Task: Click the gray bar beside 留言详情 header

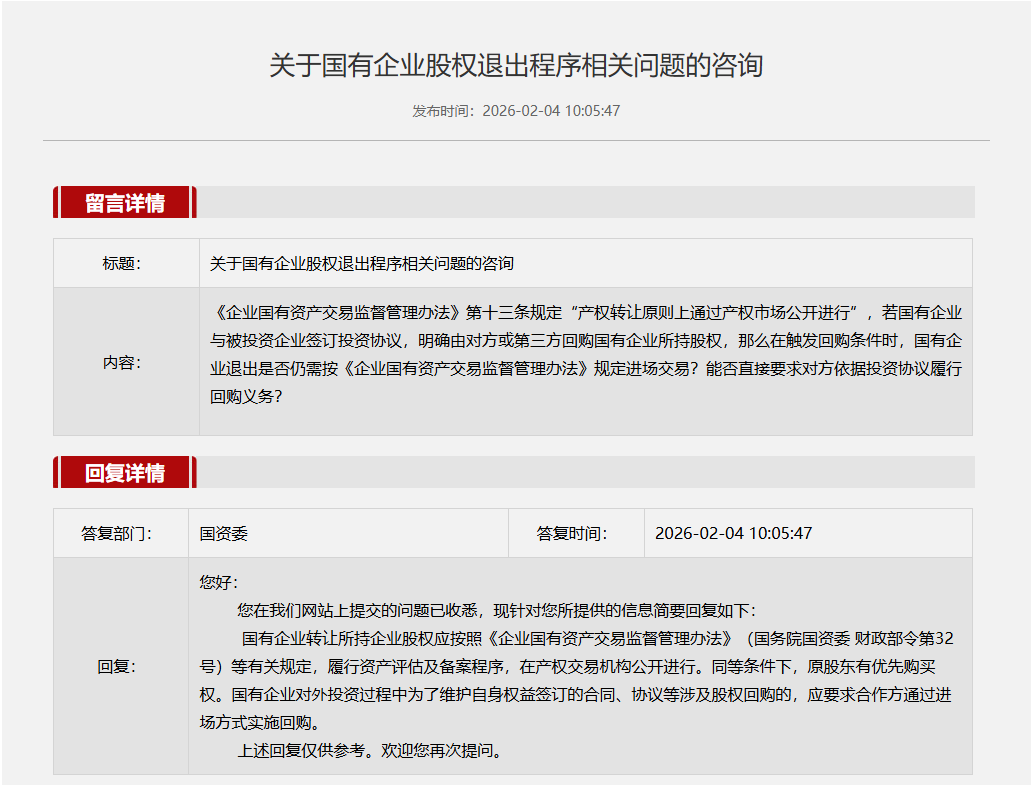Action: (585, 202)
